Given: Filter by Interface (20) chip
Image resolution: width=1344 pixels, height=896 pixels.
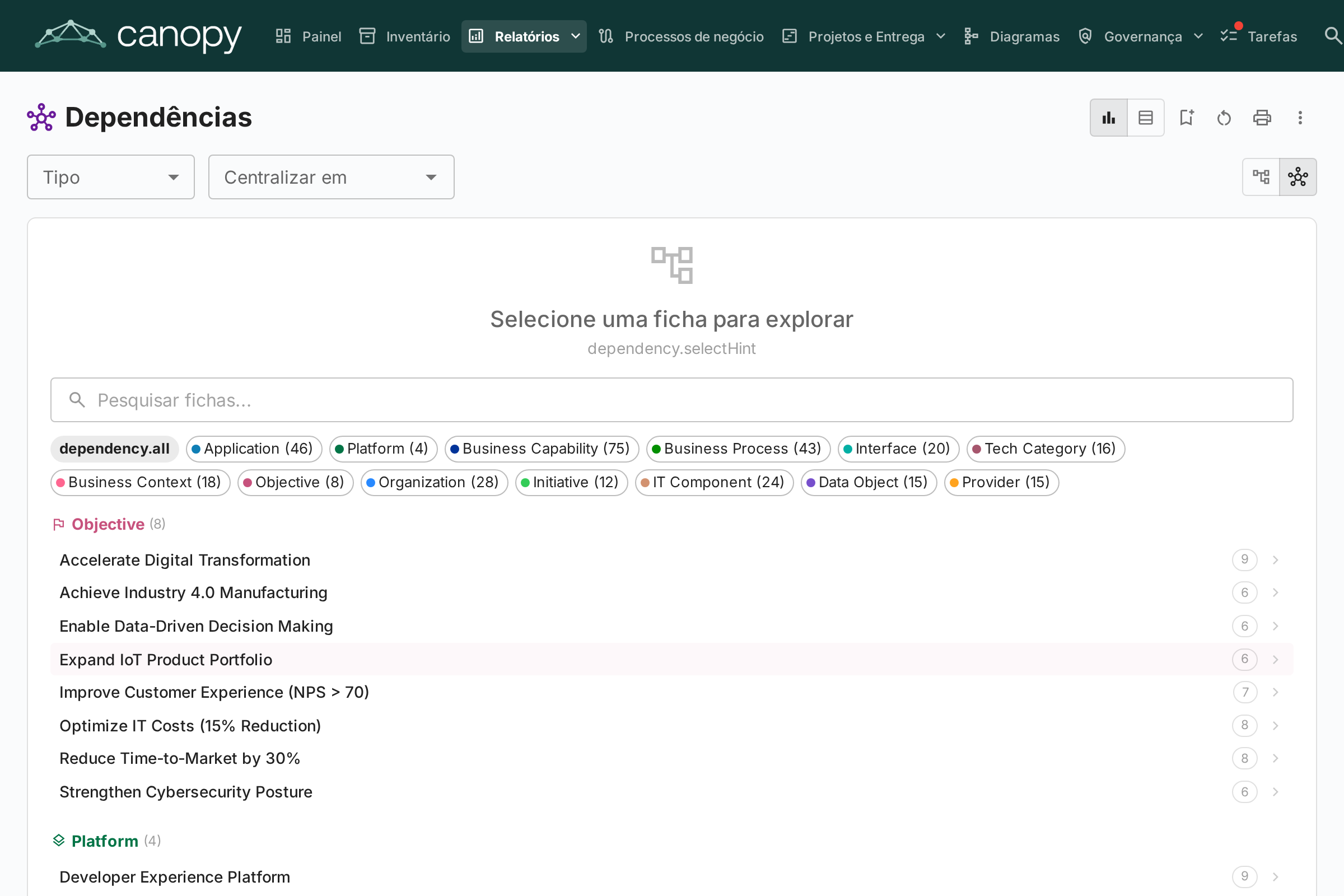Looking at the screenshot, I should (x=898, y=449).
